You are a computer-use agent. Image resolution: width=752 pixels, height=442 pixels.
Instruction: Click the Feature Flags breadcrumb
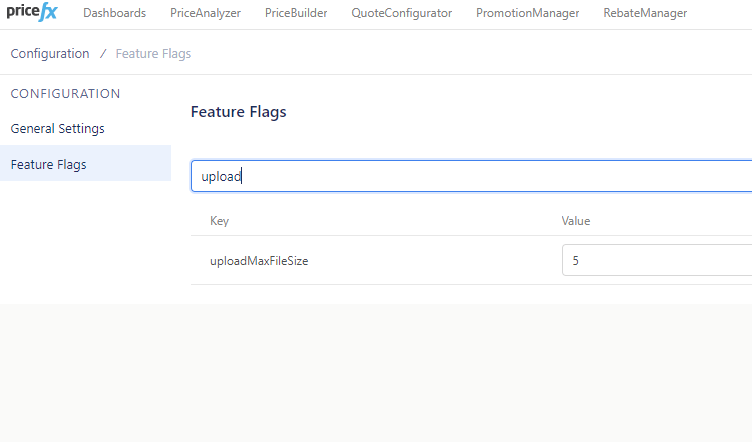pos(153,53)
